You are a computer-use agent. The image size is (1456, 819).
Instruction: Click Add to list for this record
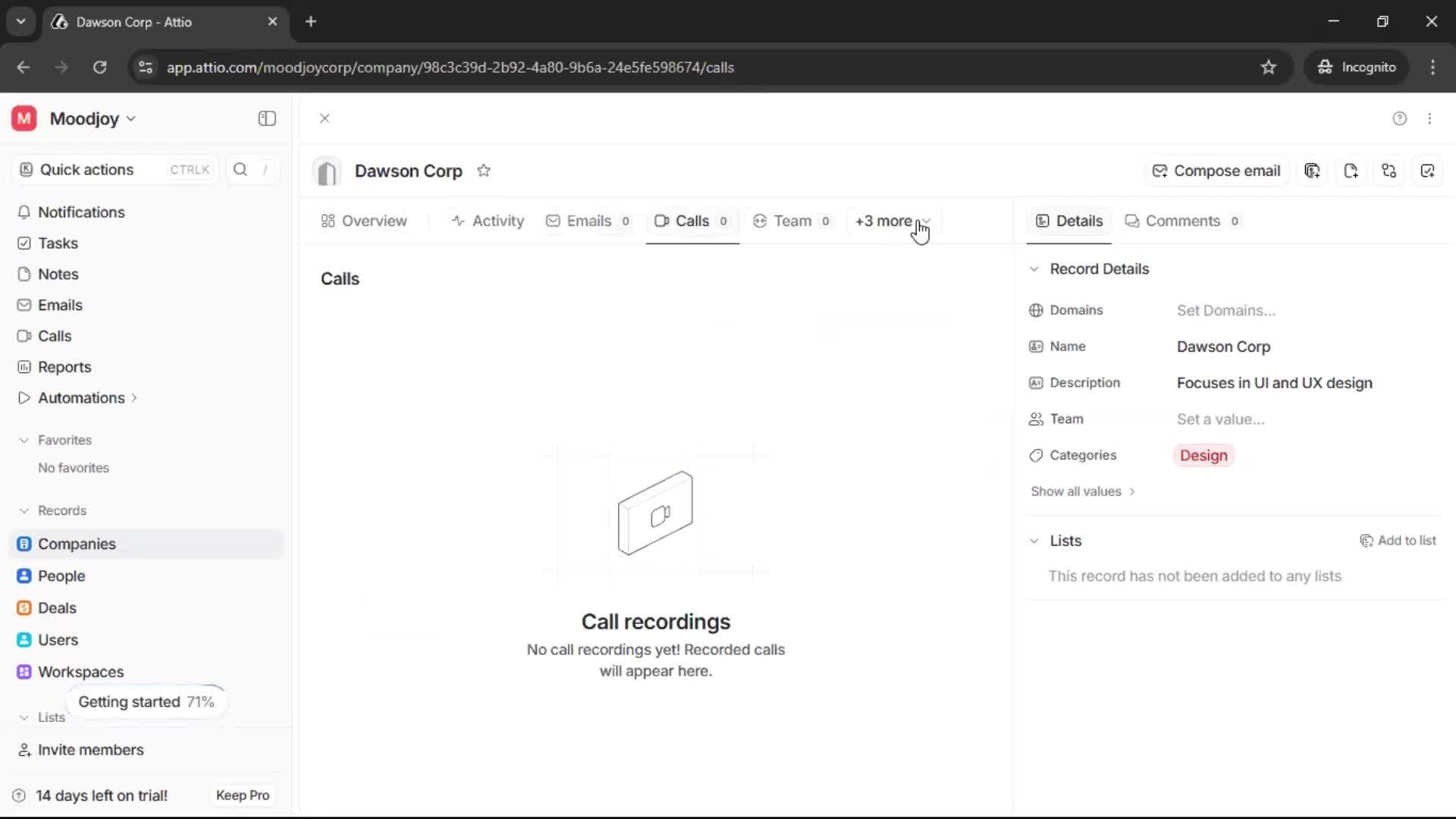tap(1398, 540)
